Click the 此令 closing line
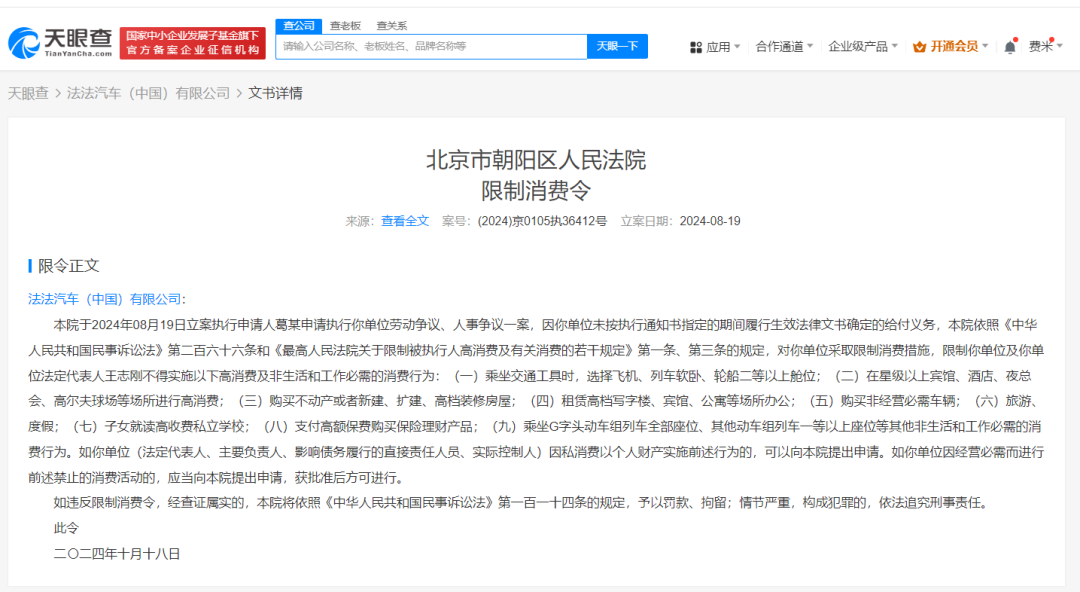 pyautogui.click(x=66, y=528)
